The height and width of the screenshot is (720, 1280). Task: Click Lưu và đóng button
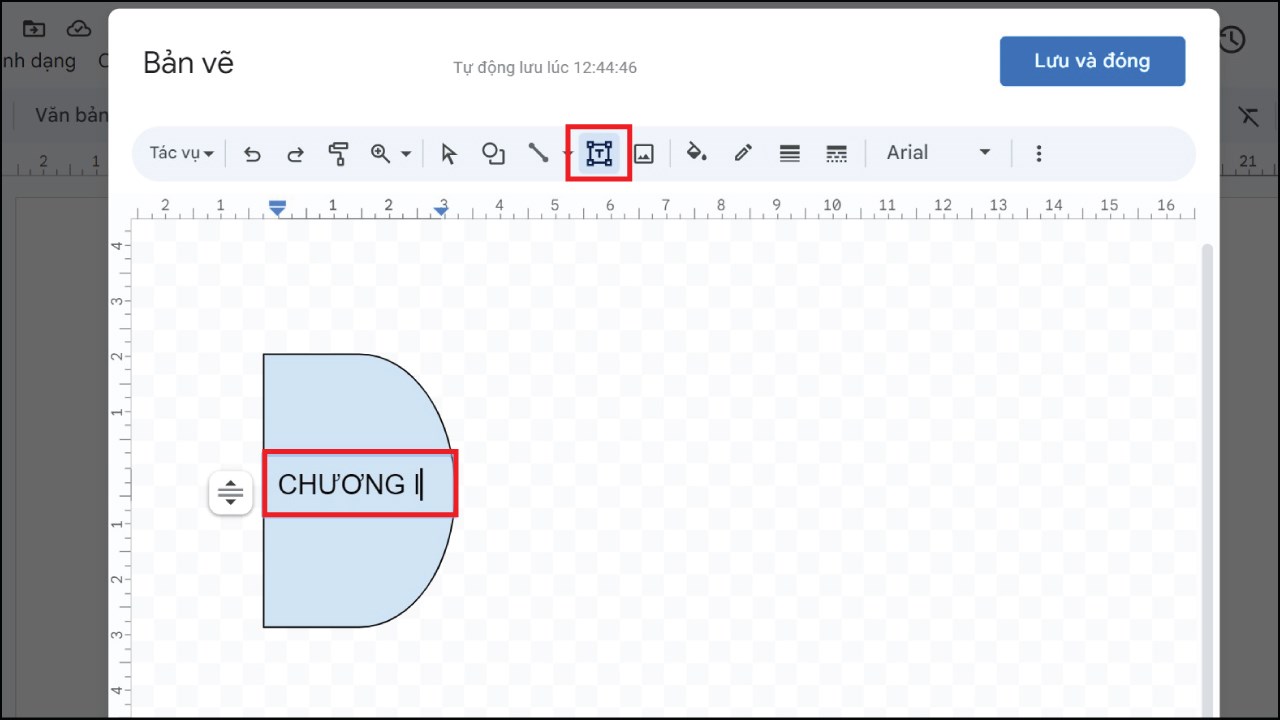point(1092,61)
